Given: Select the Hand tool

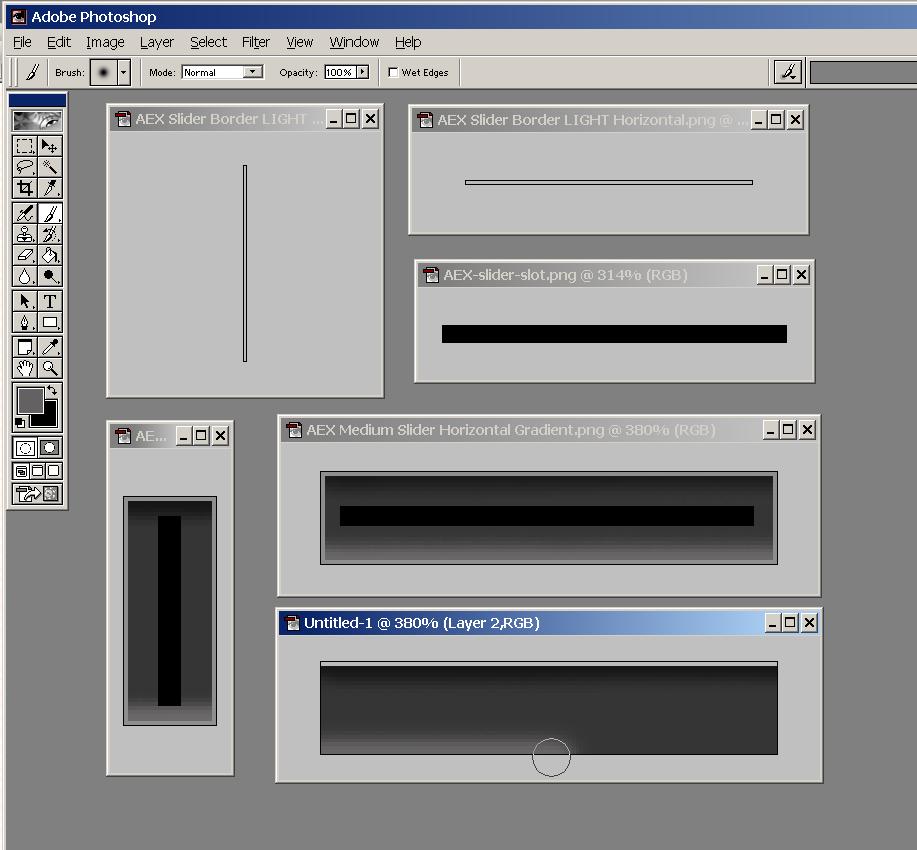Looking at the screenshot, I should point(24,368).
